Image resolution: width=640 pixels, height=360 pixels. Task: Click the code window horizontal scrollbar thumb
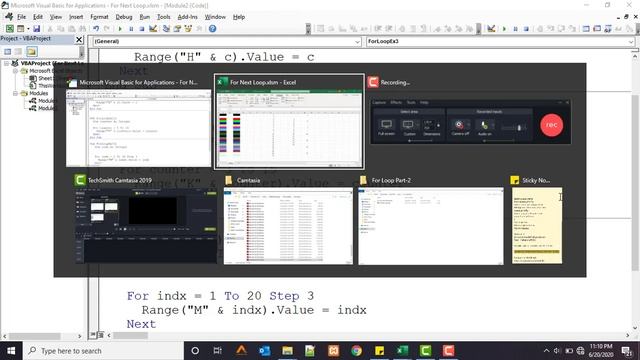pos(131,336)
